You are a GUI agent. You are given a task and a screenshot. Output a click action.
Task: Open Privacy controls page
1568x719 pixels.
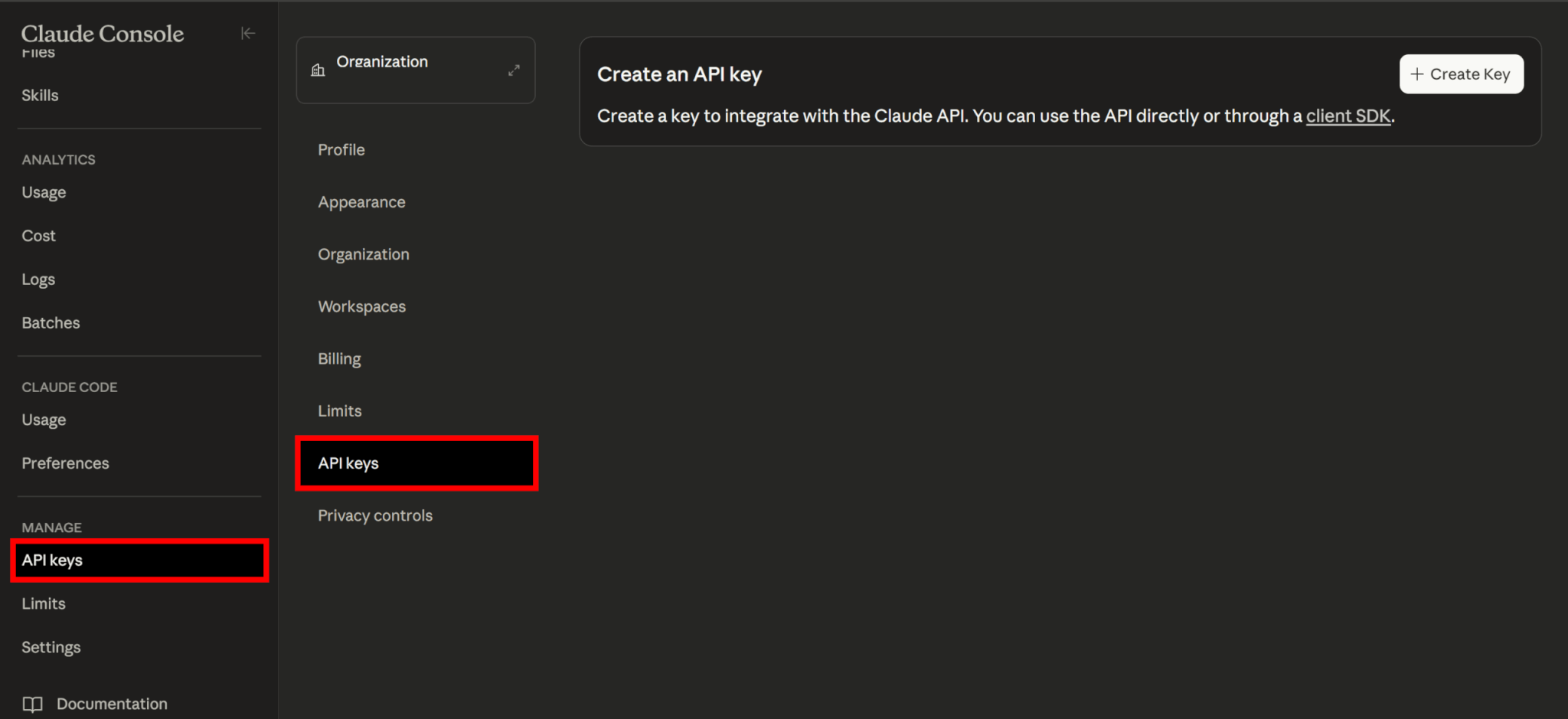(375, 515)
